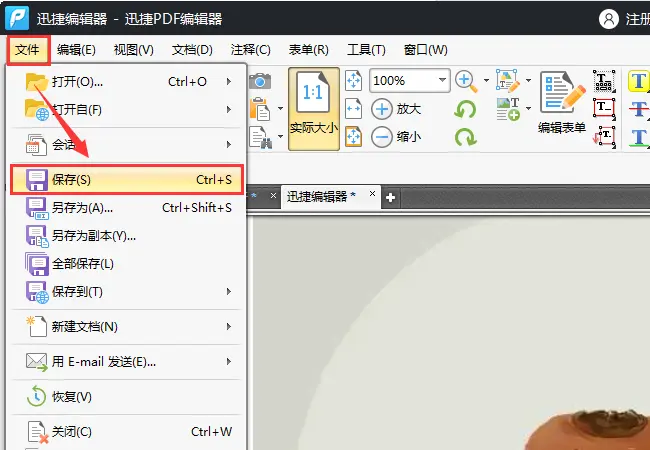
Task: Expand the 保存到(T) submenu arrow
Action: (229, 292)
